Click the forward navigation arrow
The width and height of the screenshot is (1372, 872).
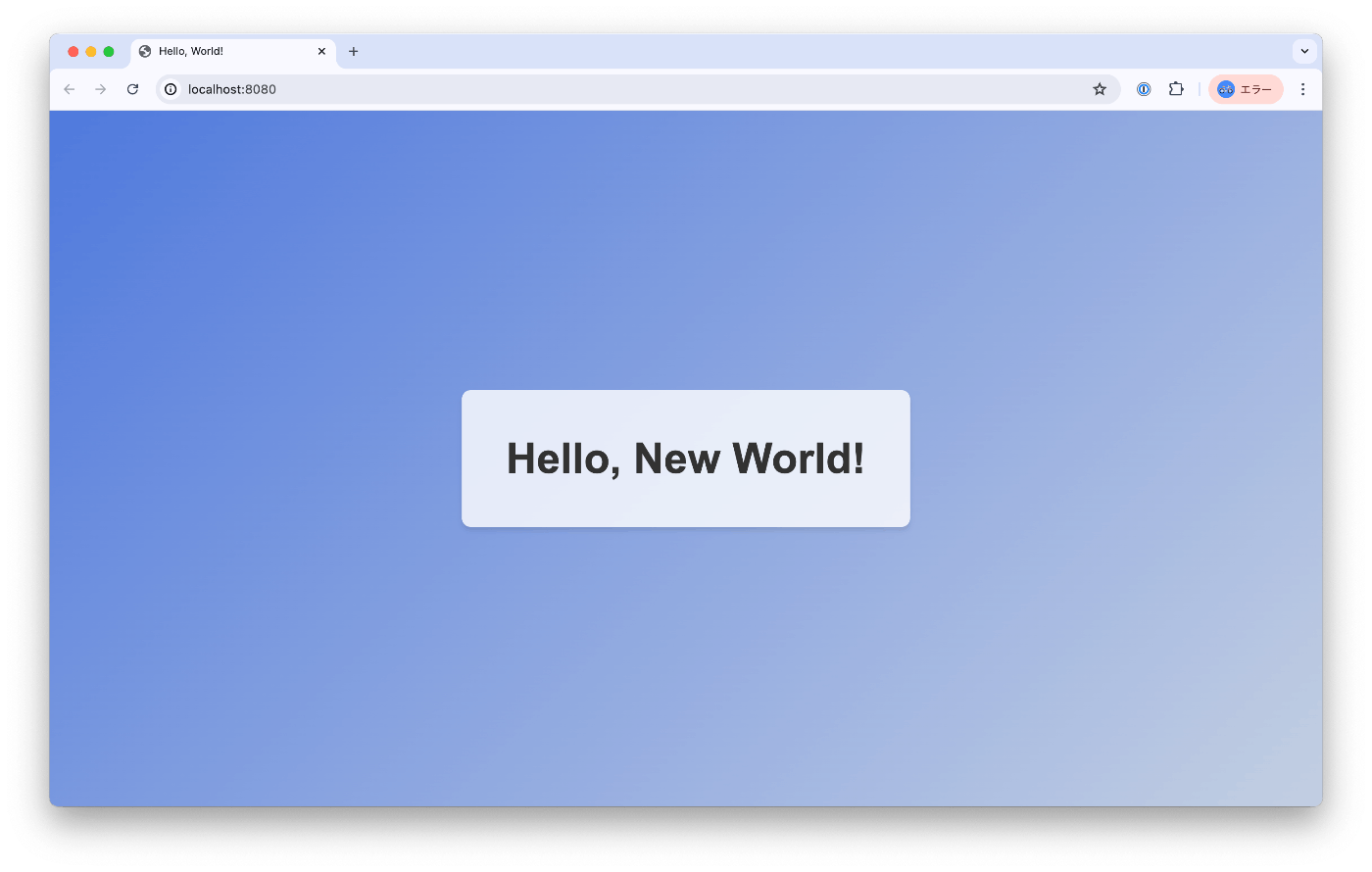pyautogui.click(x=101, y=89)
